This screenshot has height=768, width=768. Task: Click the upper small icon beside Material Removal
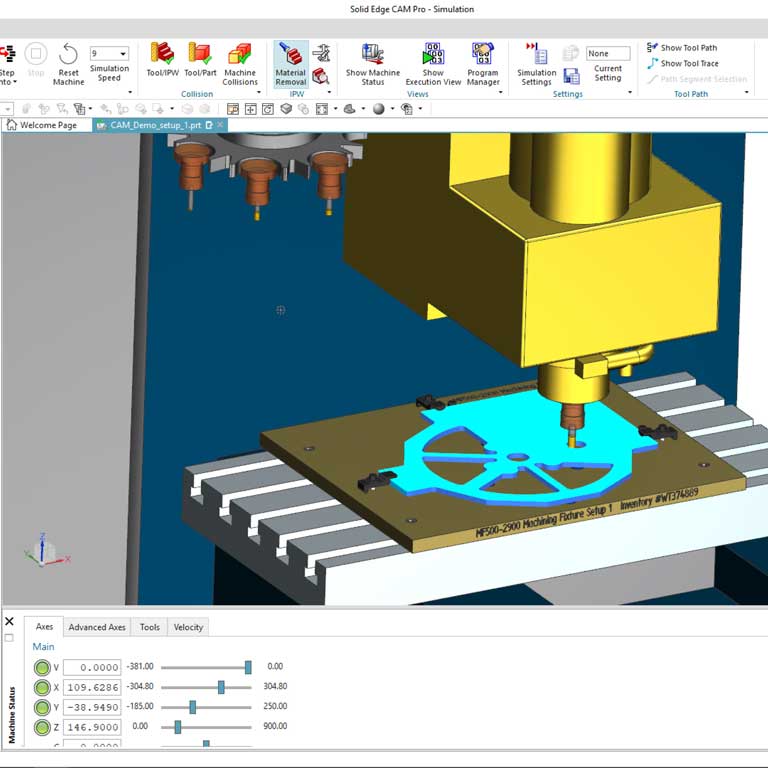tap(321, 52)
